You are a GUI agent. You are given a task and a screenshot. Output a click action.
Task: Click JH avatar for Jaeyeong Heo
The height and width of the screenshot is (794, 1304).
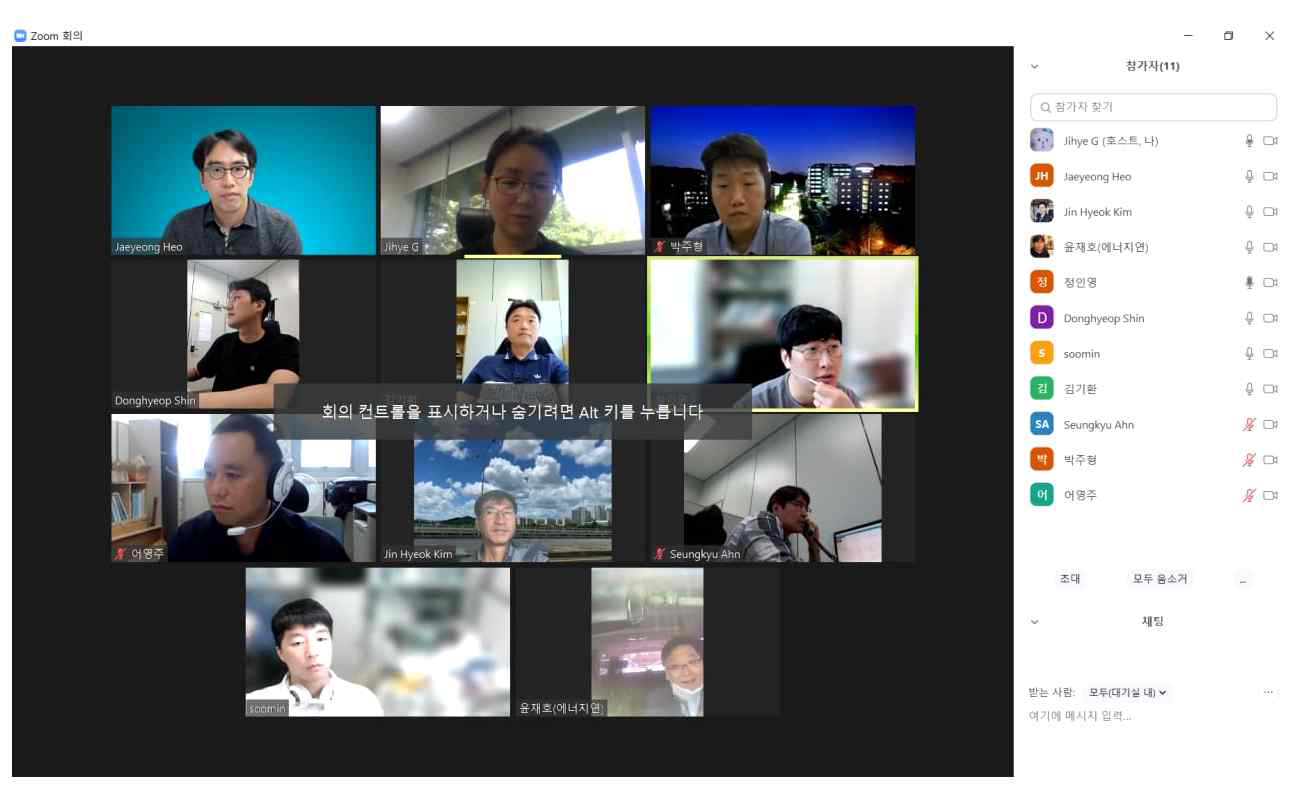pyautogui.click(x=1042, y=176)
